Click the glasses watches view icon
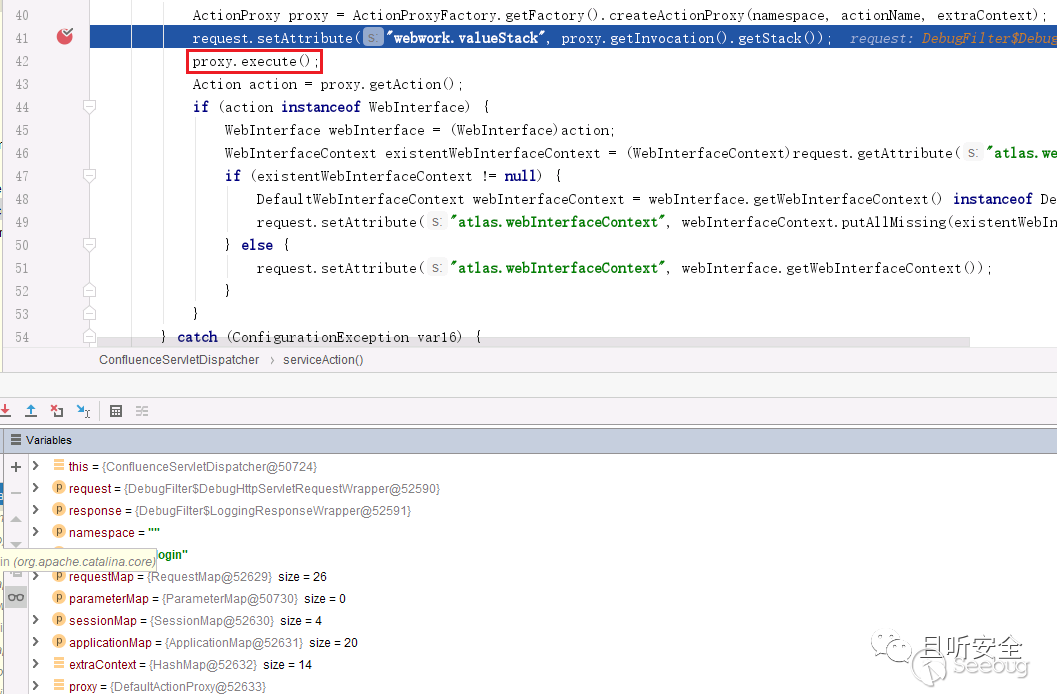Image resolution: width=1057 pixels, height=694 pixels. [15, 597]
